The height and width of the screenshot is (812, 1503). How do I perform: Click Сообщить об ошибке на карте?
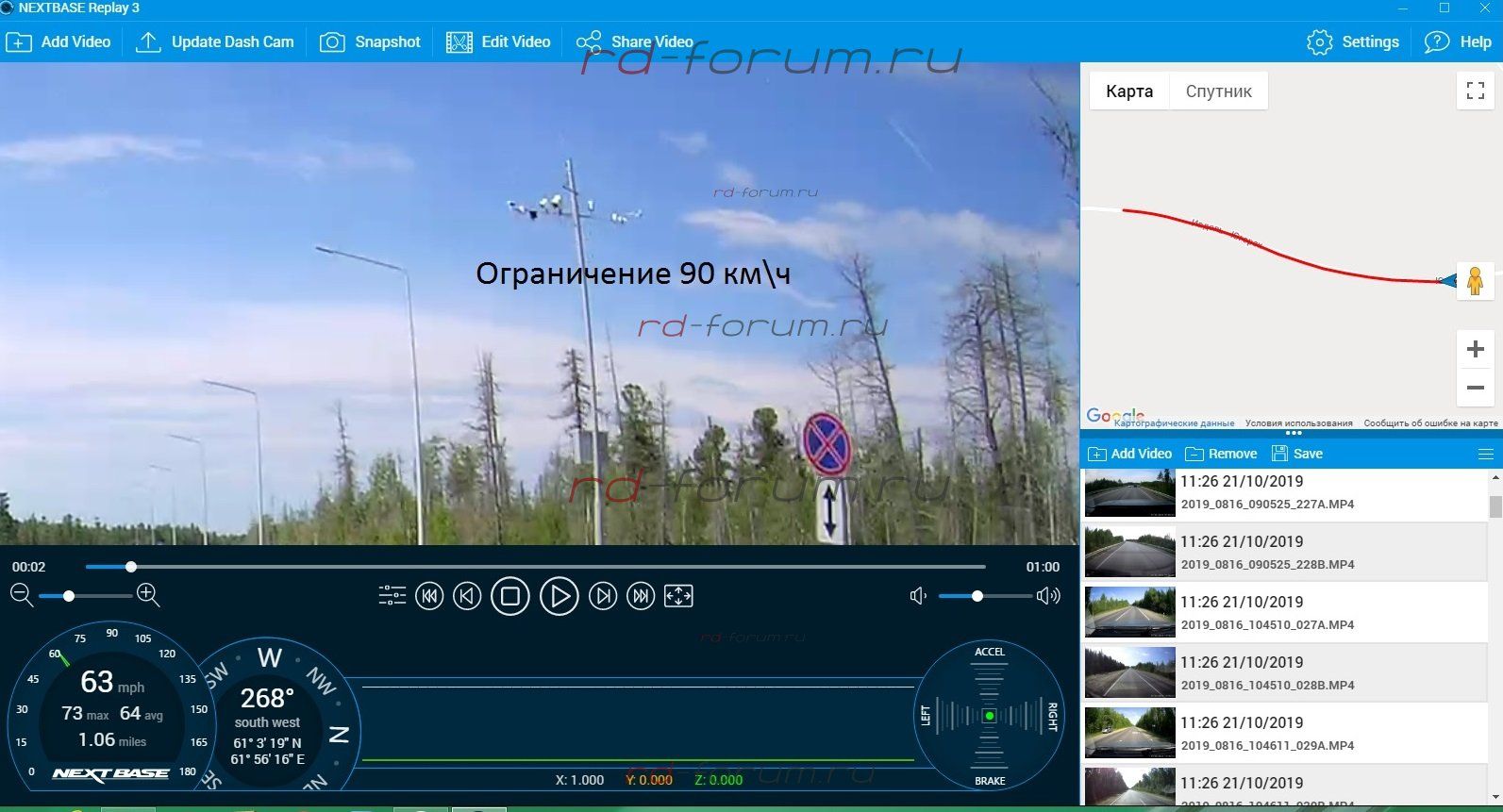1430,423
